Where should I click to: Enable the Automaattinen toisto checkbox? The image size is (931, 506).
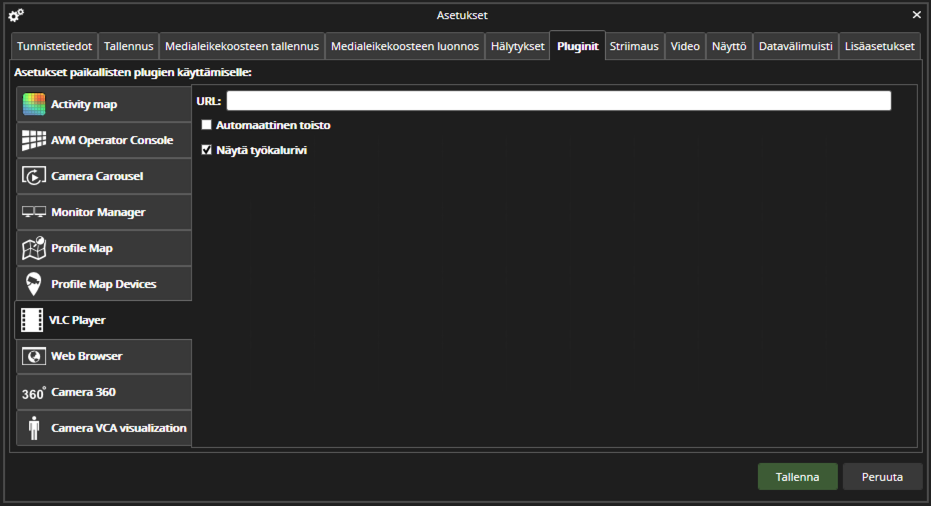tap(207, 126)
